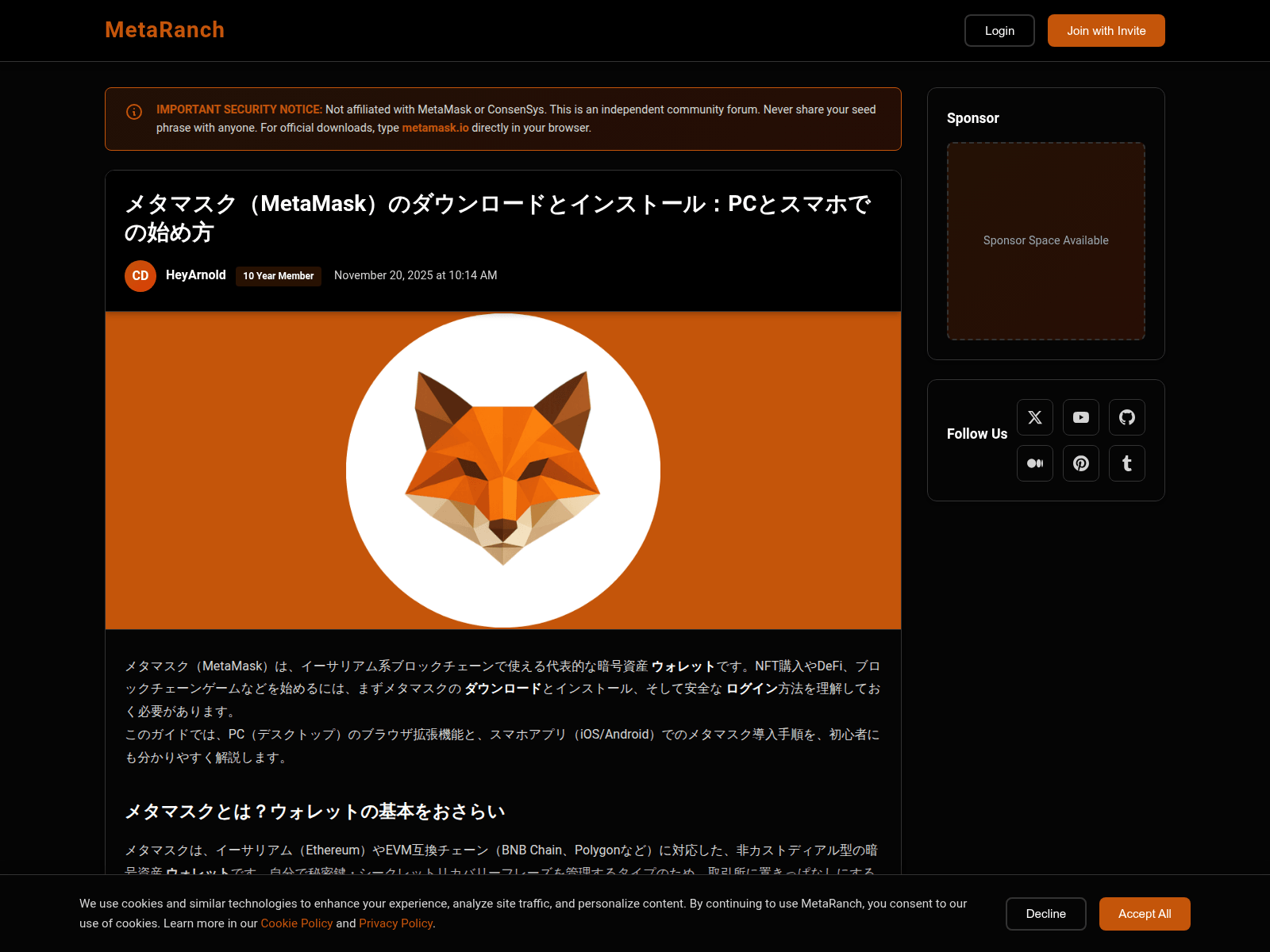The image size is (1270, 952).
Task: Open the Medium social link
Action: click(1035, 463)
